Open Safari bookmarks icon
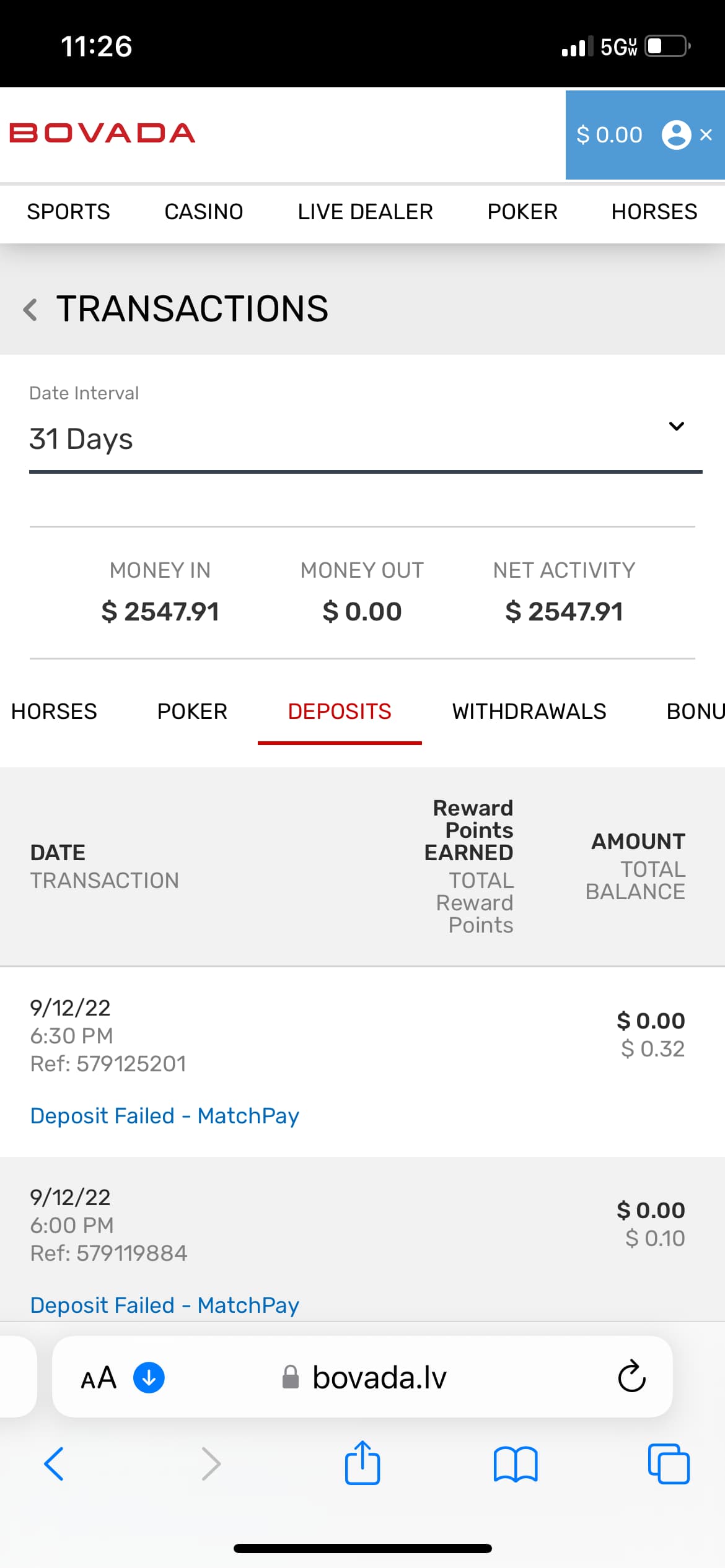This screenshot has width=725, height=1568. 516,1464
